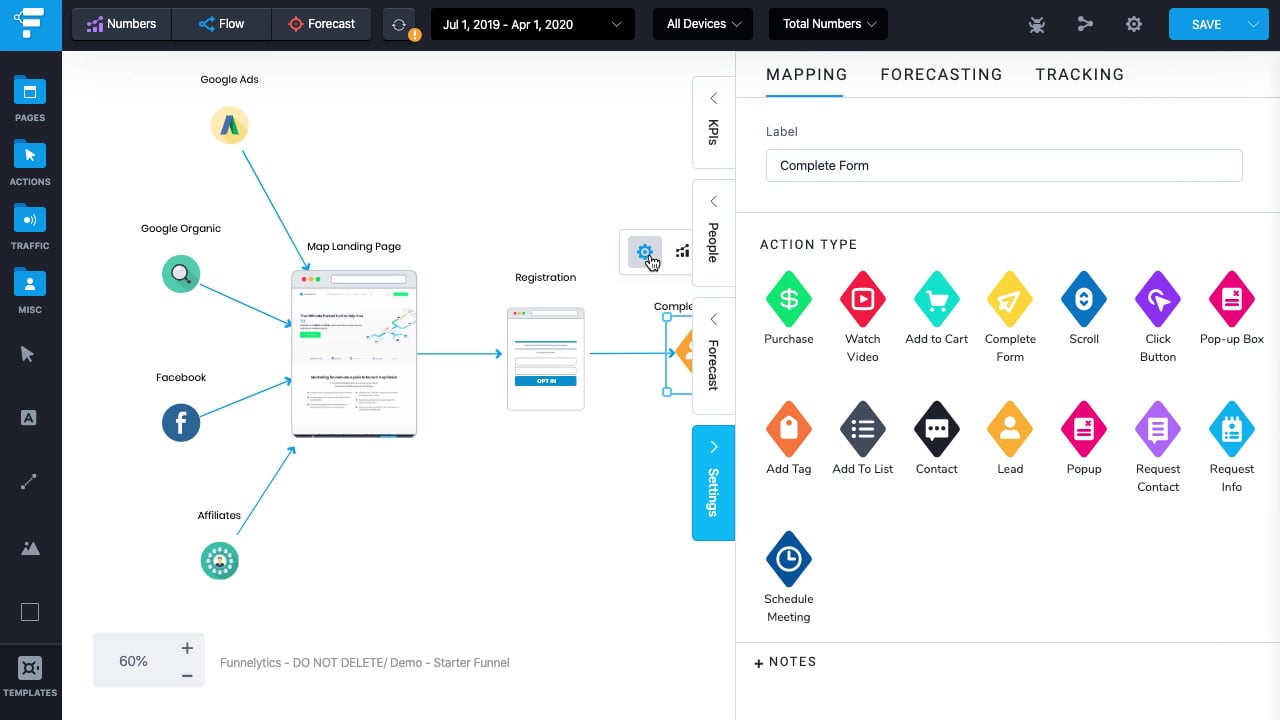This screenshot has width=1280, height=720.
Task: Select the Contact action type icon
Action: tap(937, 428)
